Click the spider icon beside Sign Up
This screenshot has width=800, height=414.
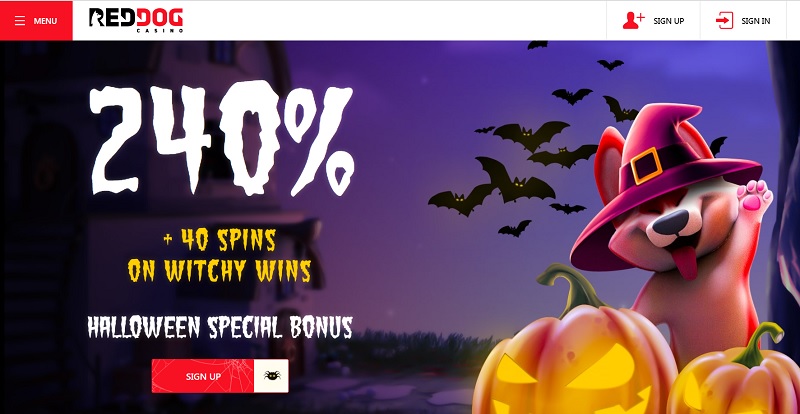[x=271, y=376]
